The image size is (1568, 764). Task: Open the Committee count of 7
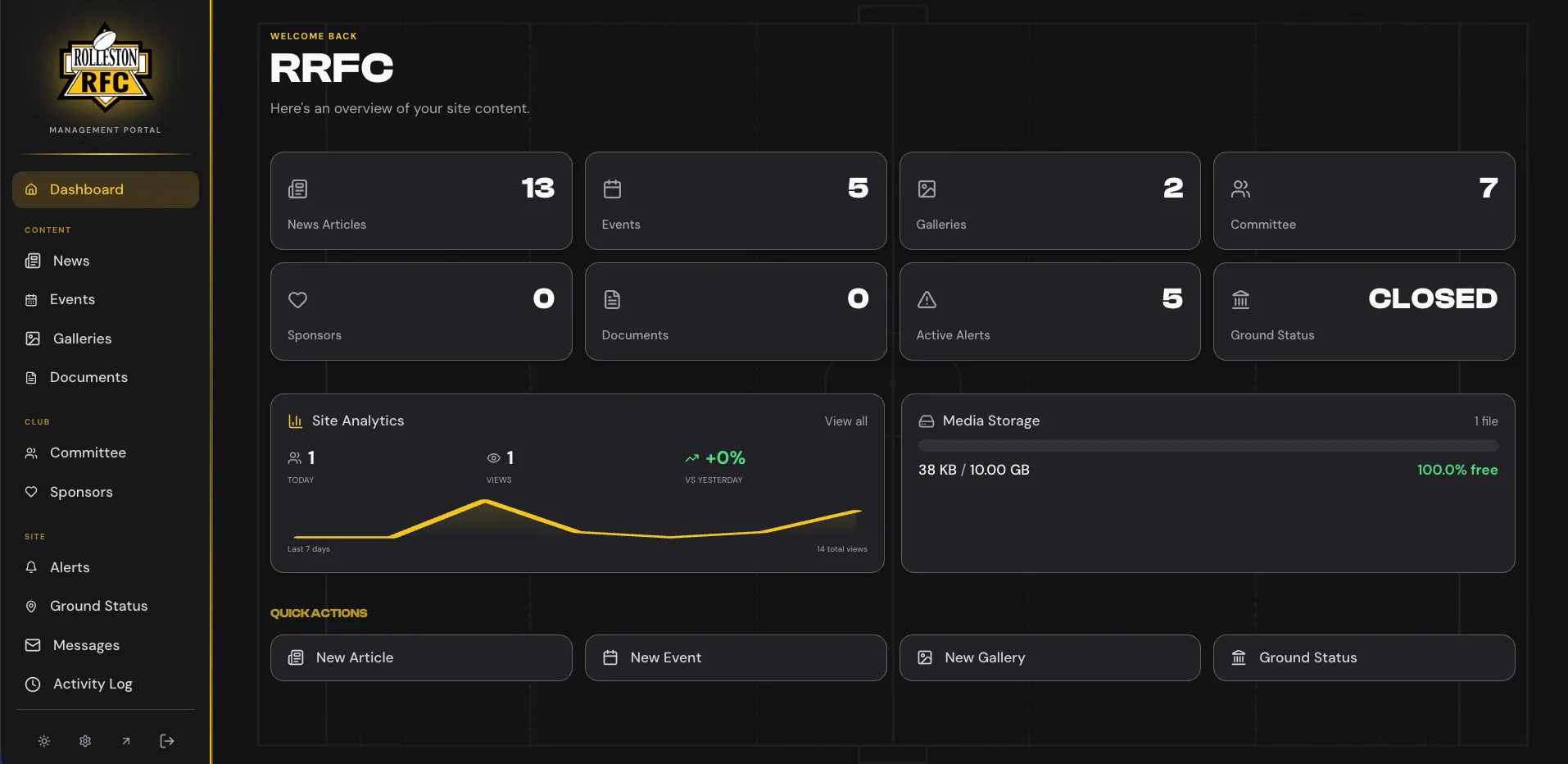pyautogui.click(x=1489, y=189)
